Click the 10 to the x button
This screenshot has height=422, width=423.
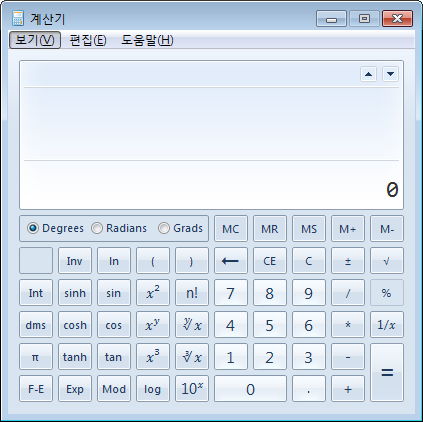tap(192, 389)
